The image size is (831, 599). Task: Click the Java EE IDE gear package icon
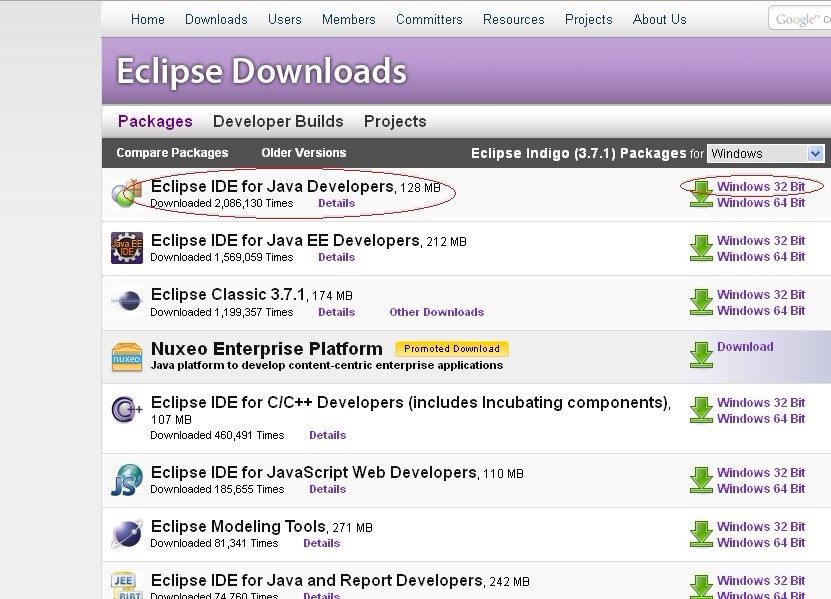pyautogui.click(x=127, y=248)
